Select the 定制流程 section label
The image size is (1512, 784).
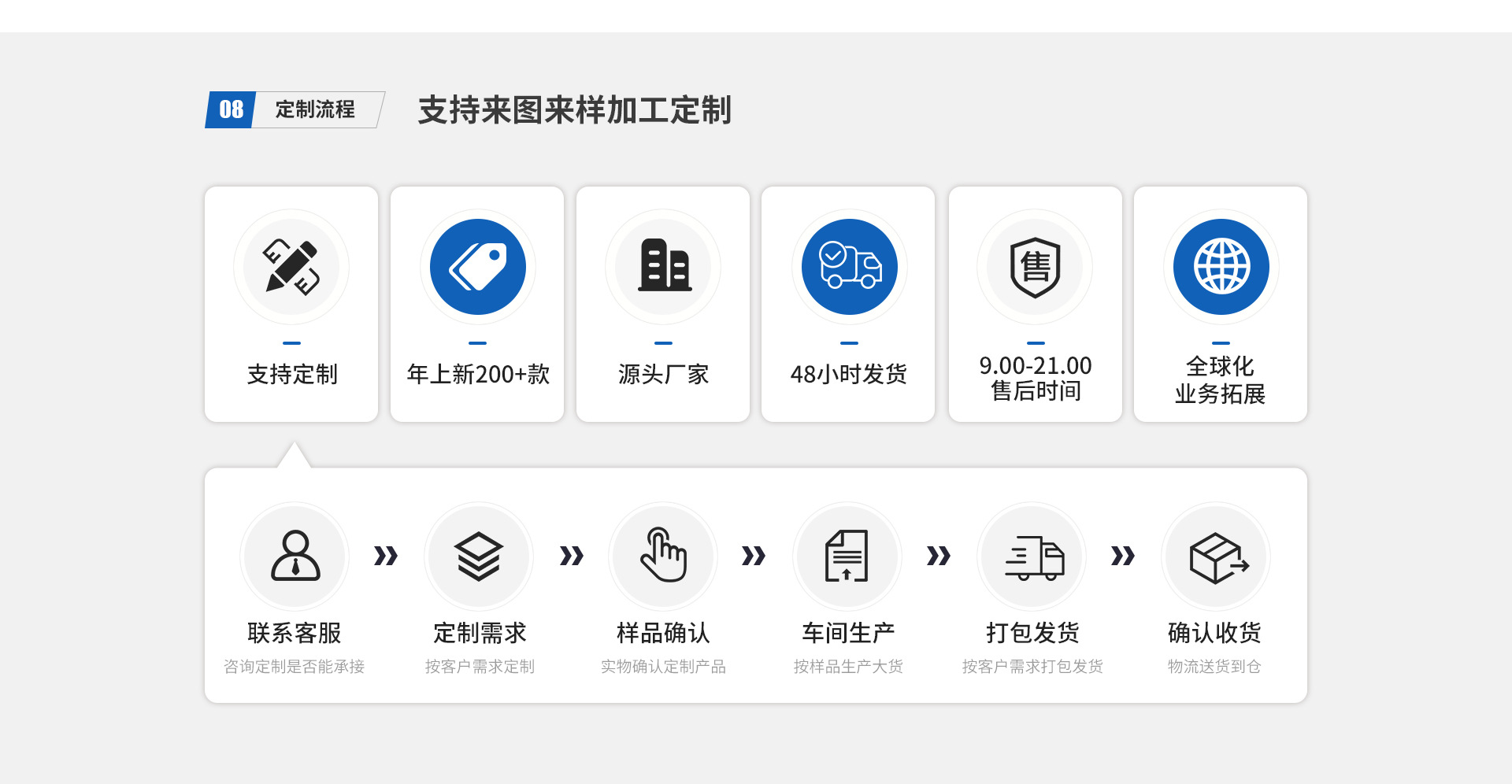coord(315,109)
